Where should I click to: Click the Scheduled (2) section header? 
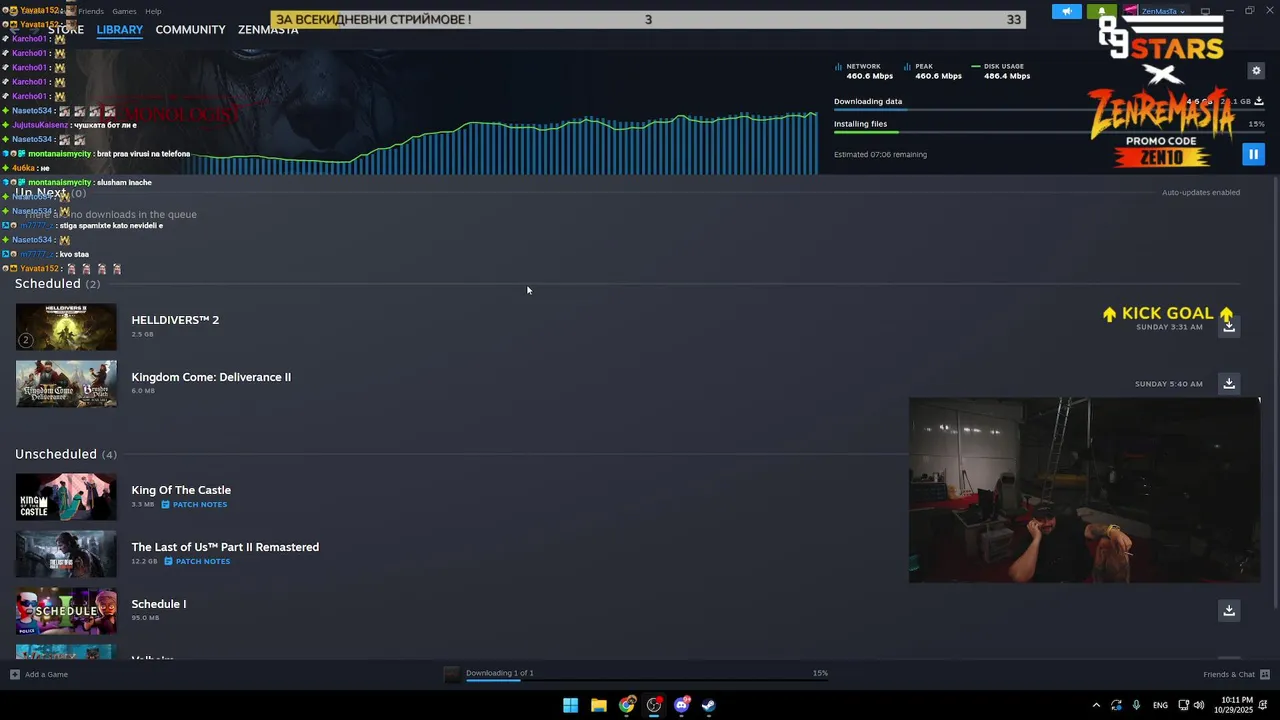tap(57, 284)
